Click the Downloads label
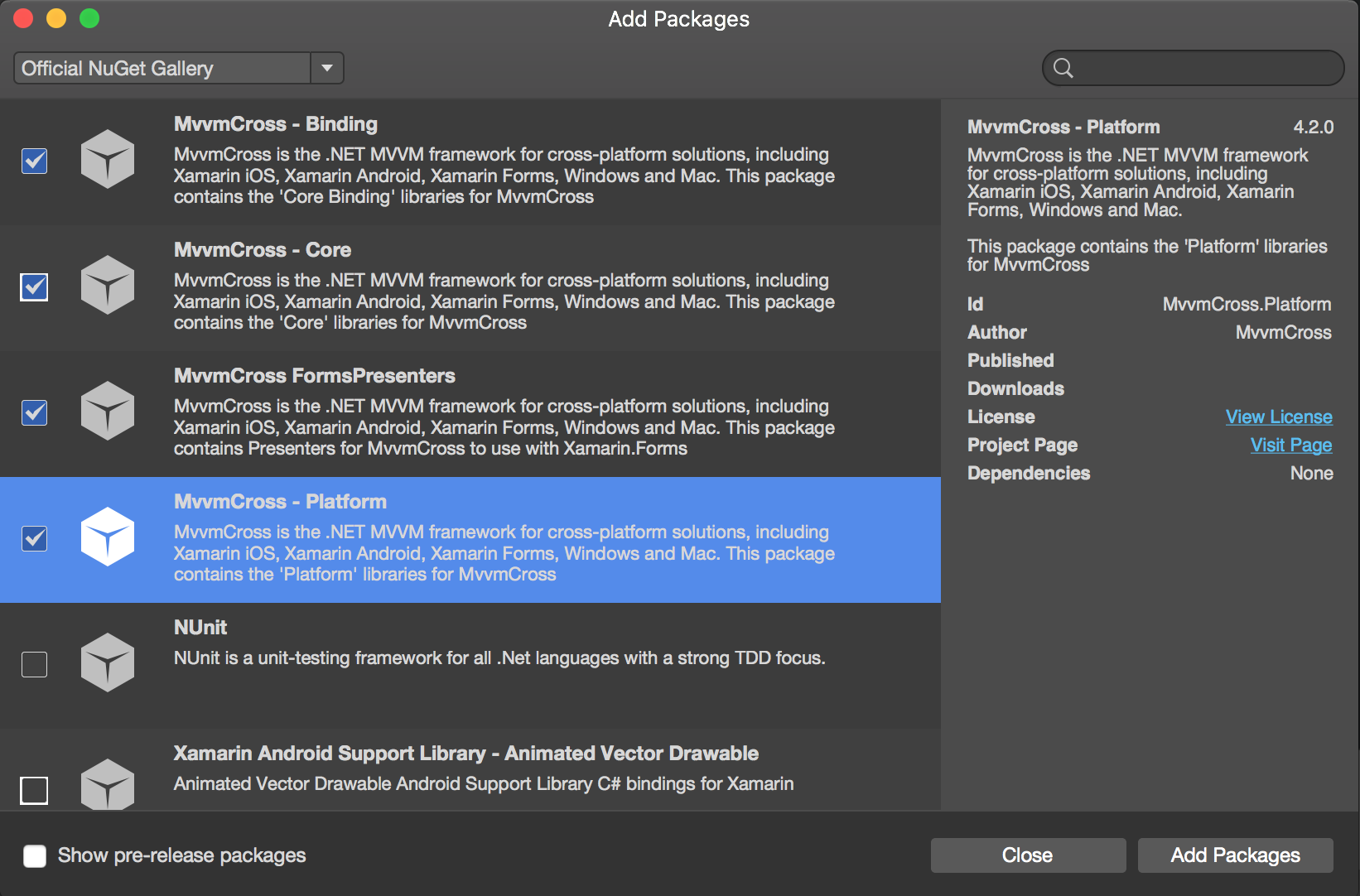Viewport: 1360px width, 896px height. pyautogui.click(x=1015, y=389)
